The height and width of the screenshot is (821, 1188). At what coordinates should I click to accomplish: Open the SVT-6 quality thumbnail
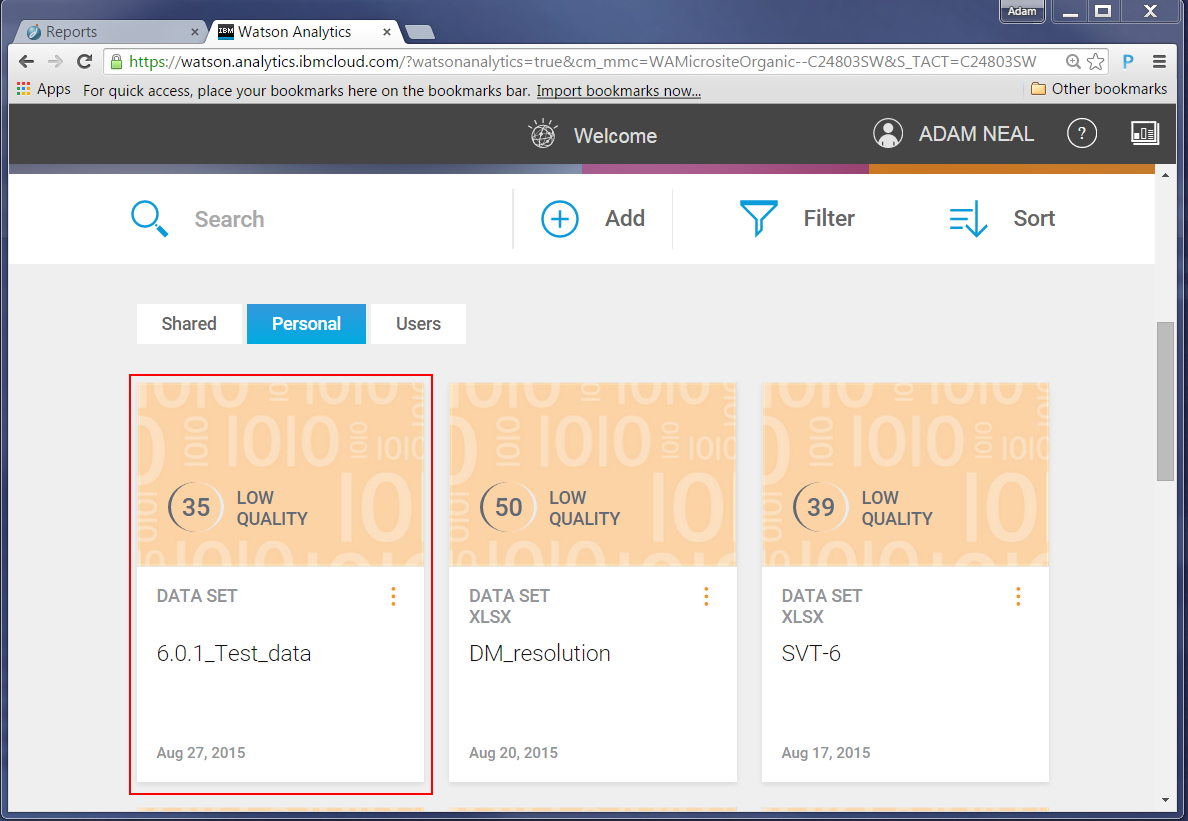tap(905, 474)
